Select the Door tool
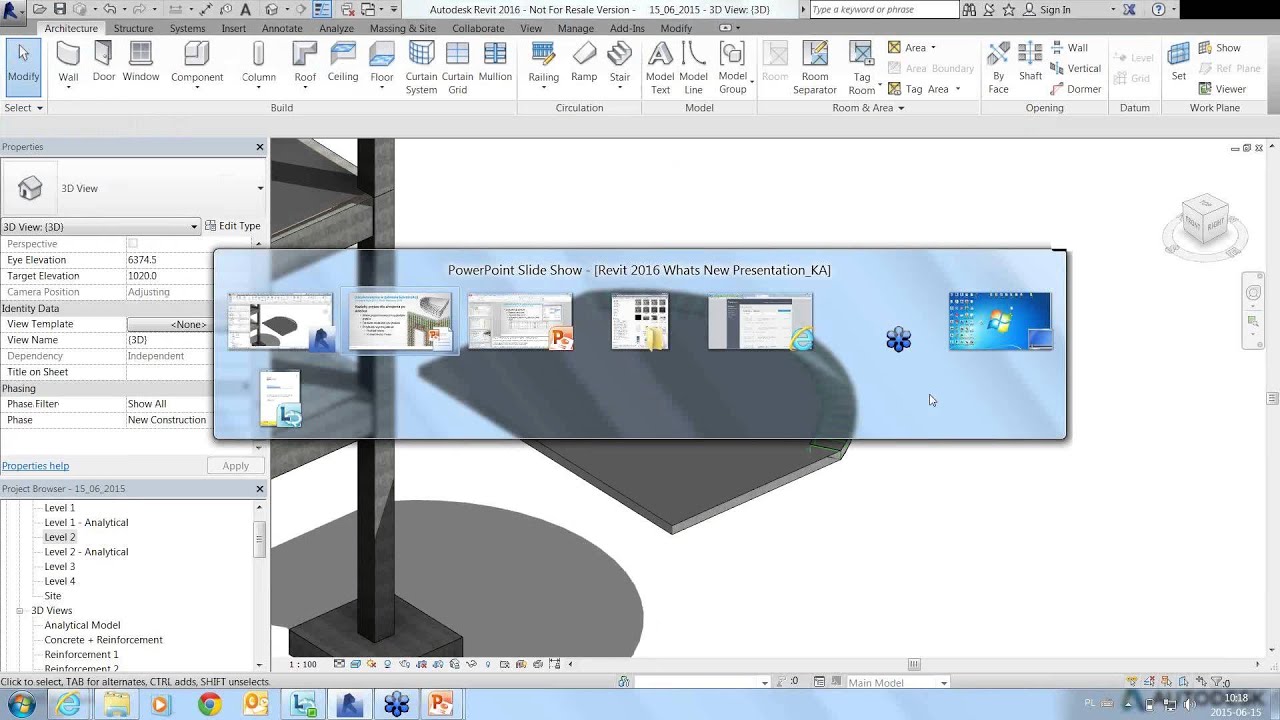 104,63
